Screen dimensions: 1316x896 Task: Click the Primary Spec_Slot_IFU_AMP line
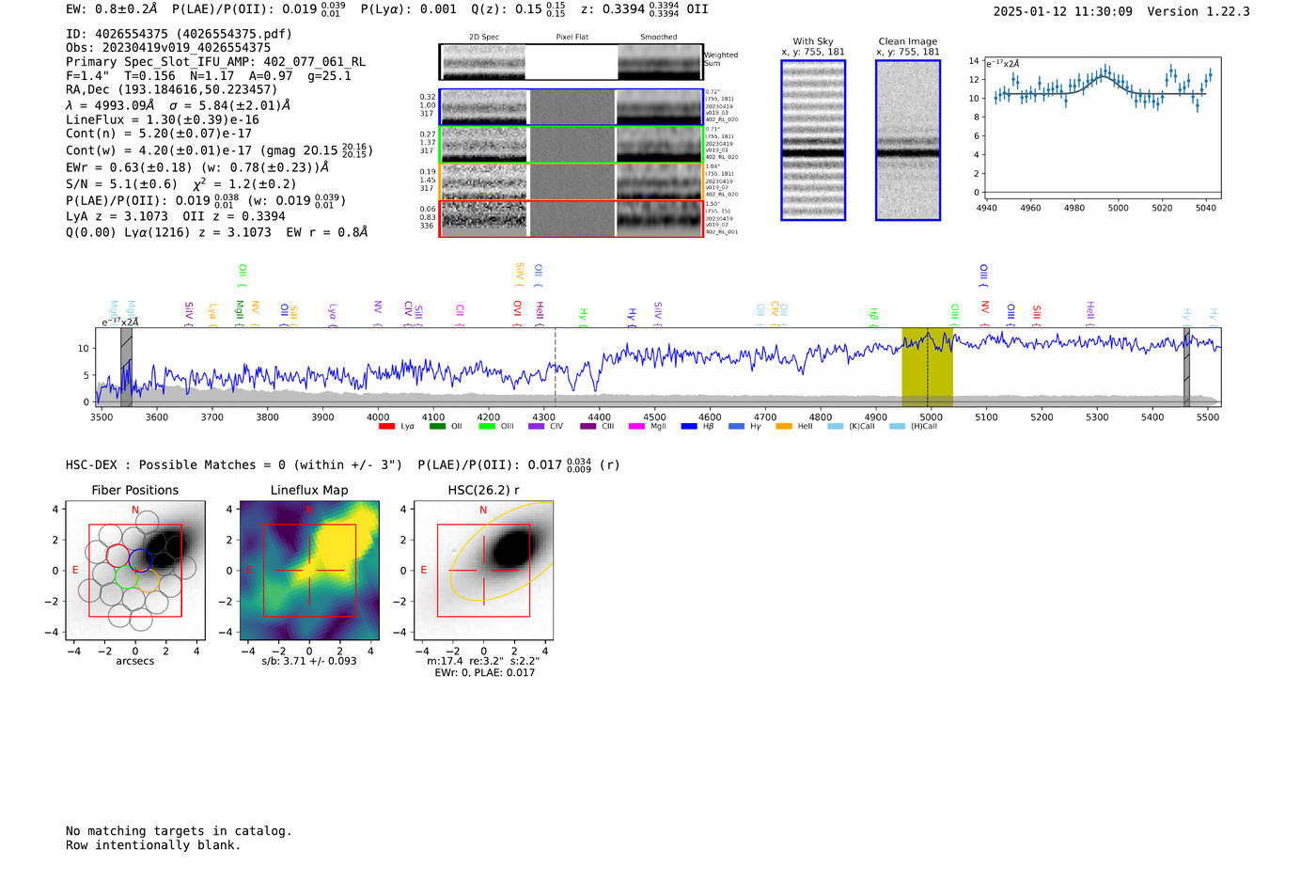(215, 61)
